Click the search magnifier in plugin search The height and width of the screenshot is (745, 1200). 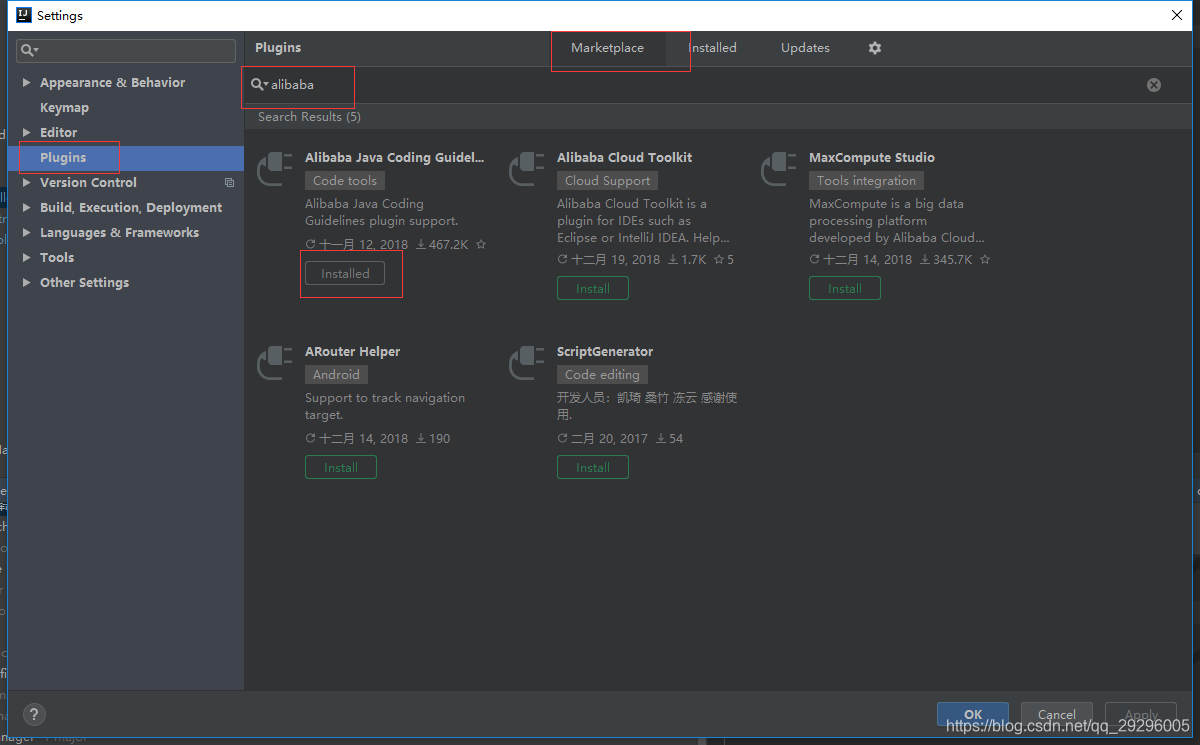point(259,85)
